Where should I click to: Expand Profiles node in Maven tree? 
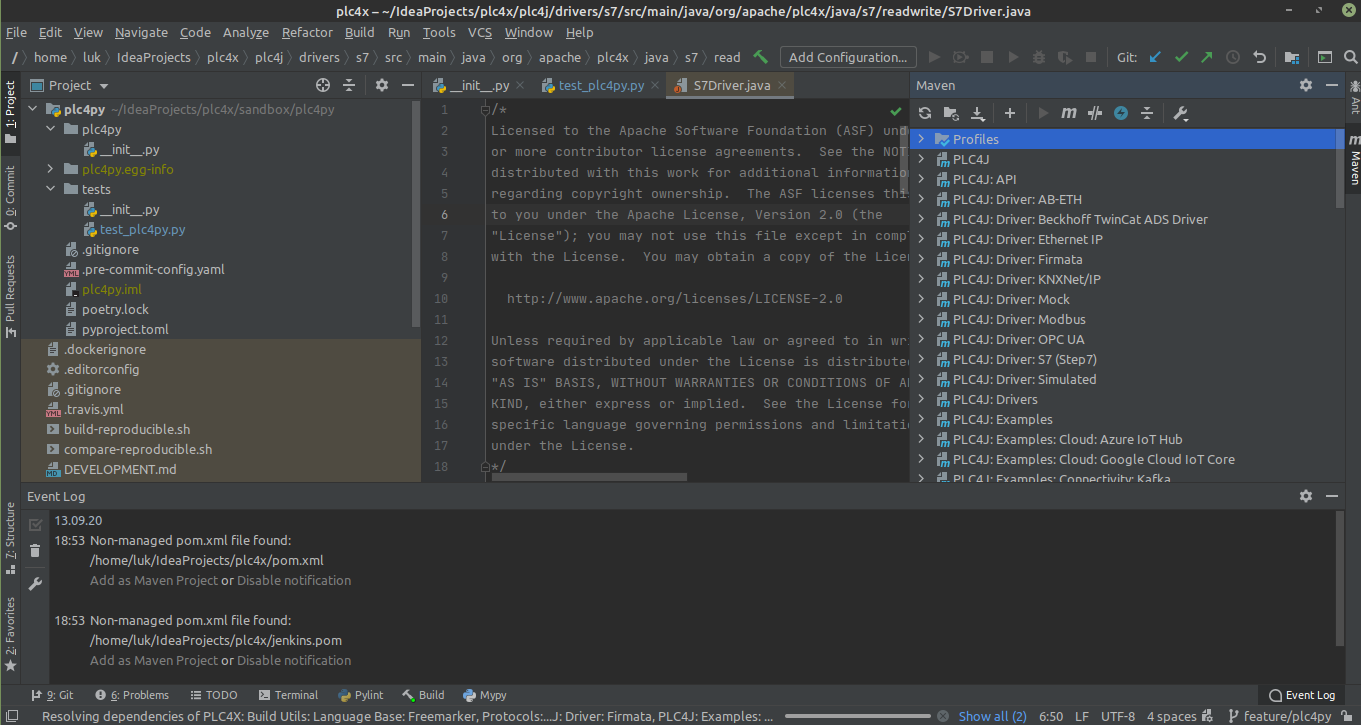921,139
